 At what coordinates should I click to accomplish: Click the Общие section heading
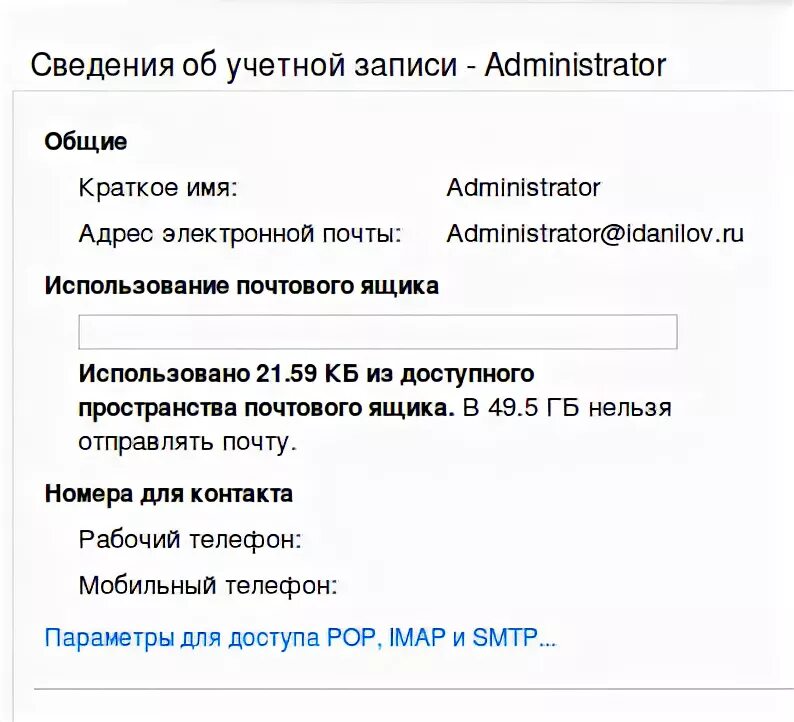point(86,142)
